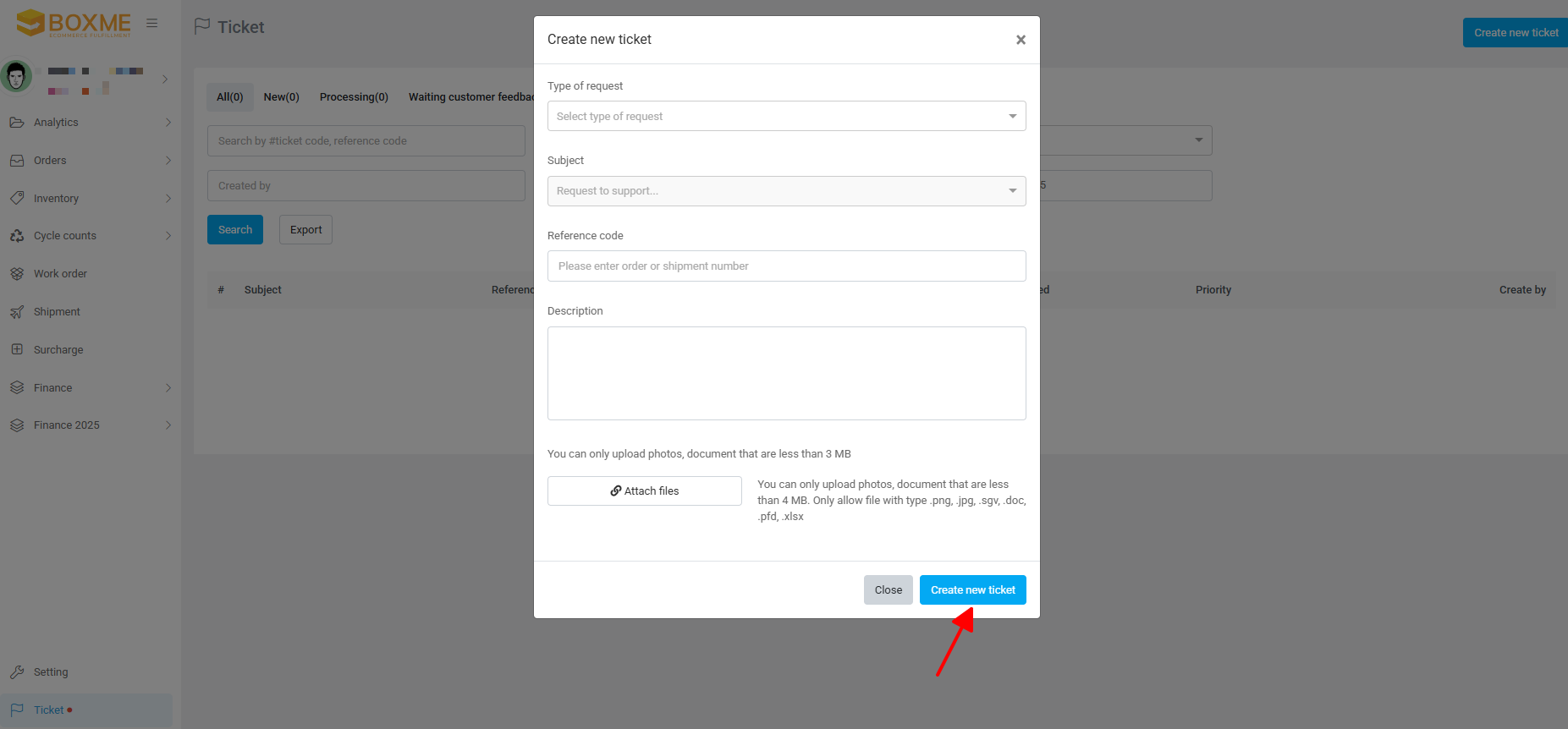The width and height of the screenshot is (1568, 729).
Task: Click the Attach files button
Action: point(644,491)
